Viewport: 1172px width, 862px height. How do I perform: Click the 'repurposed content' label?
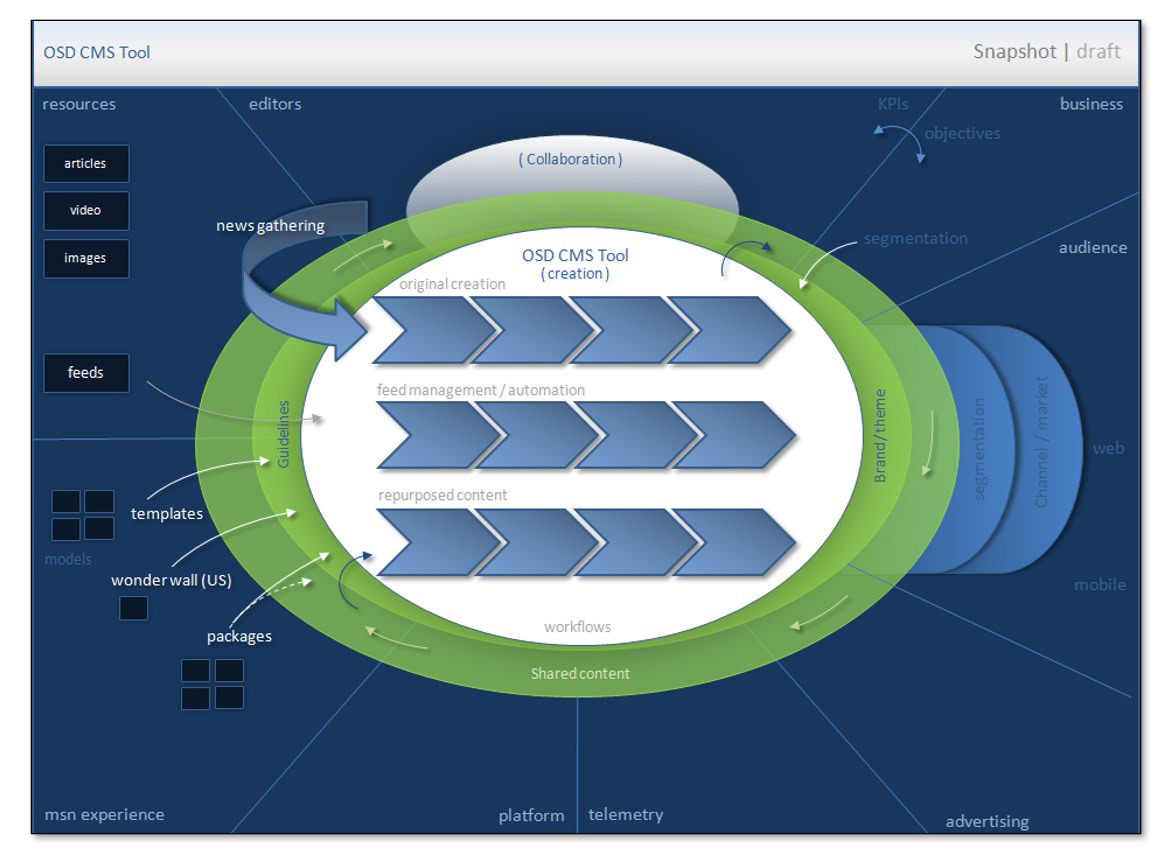pyautogui.click(x=442, y=495)
